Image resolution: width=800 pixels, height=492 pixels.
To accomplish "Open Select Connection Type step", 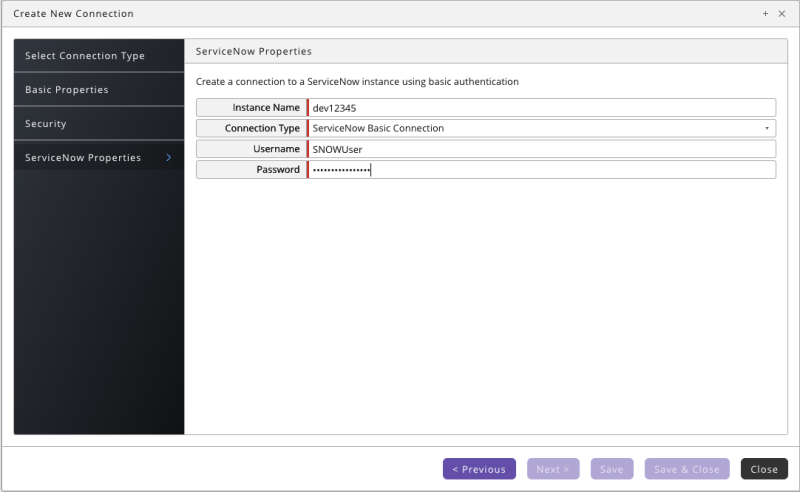I will [99, 56].
